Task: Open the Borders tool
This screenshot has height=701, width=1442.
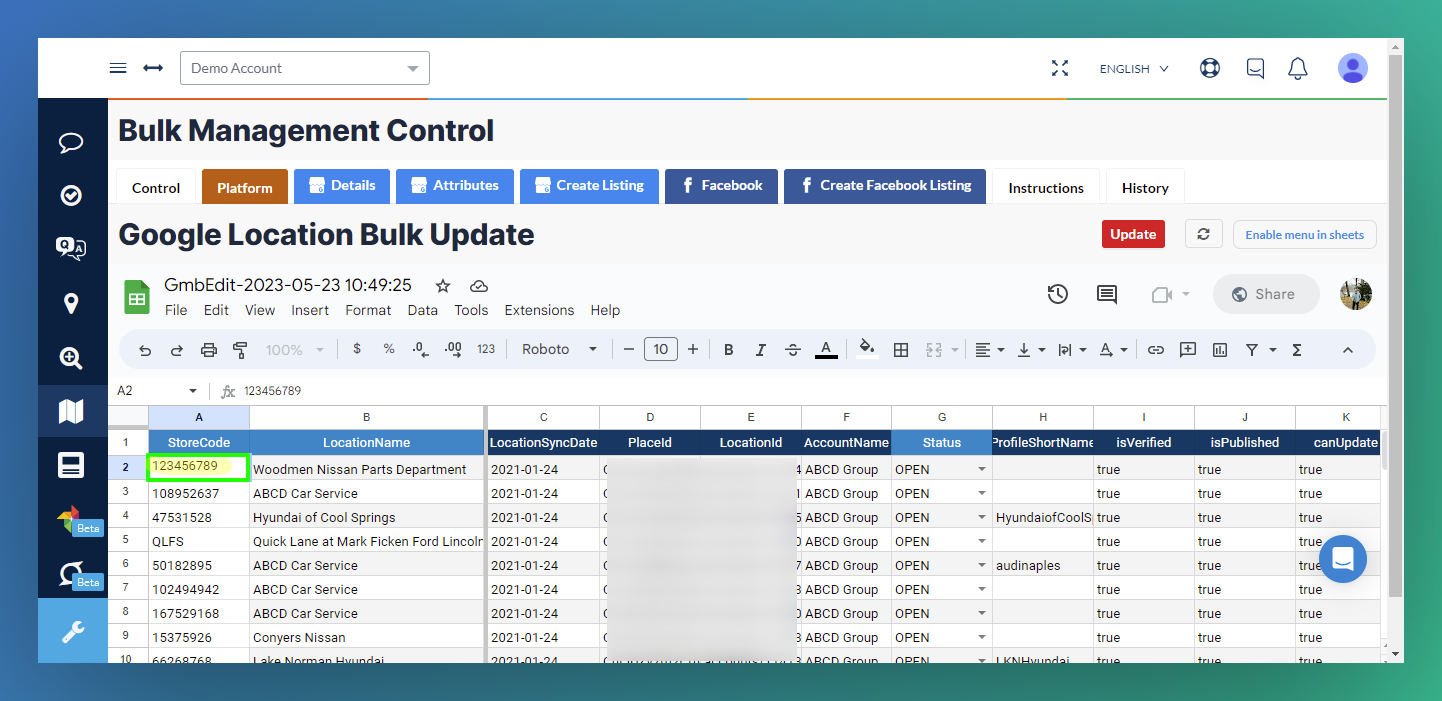Action: (x=901, y=350)
